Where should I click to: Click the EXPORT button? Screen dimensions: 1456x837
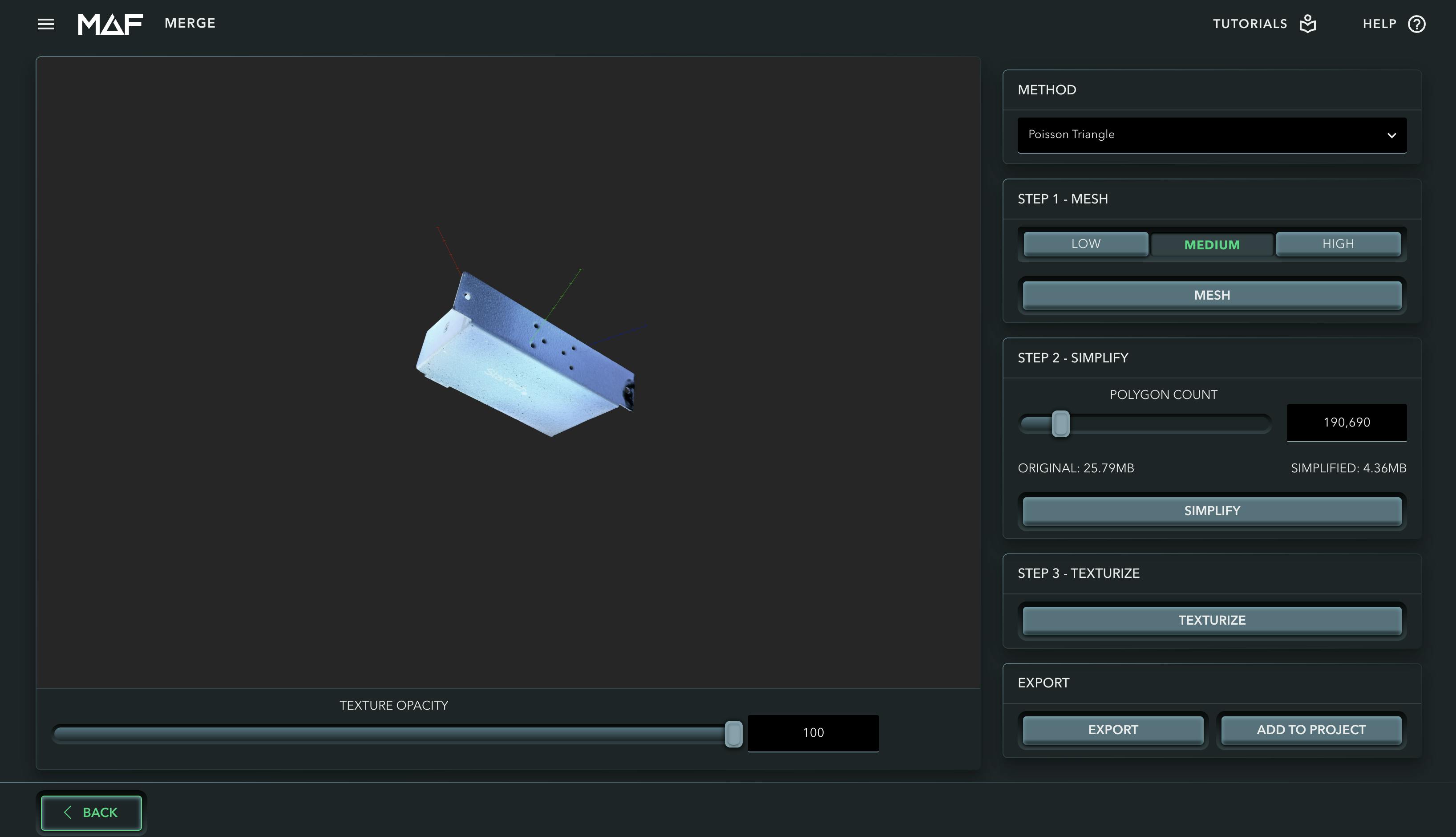coord(1112,730)
